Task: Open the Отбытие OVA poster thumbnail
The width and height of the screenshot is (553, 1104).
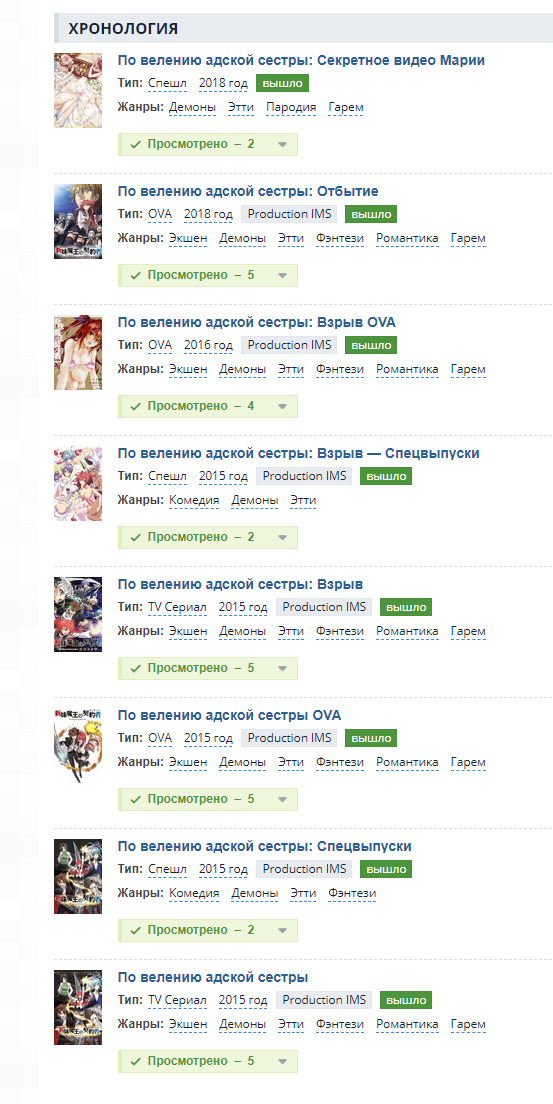Action: tap(77, 222)
